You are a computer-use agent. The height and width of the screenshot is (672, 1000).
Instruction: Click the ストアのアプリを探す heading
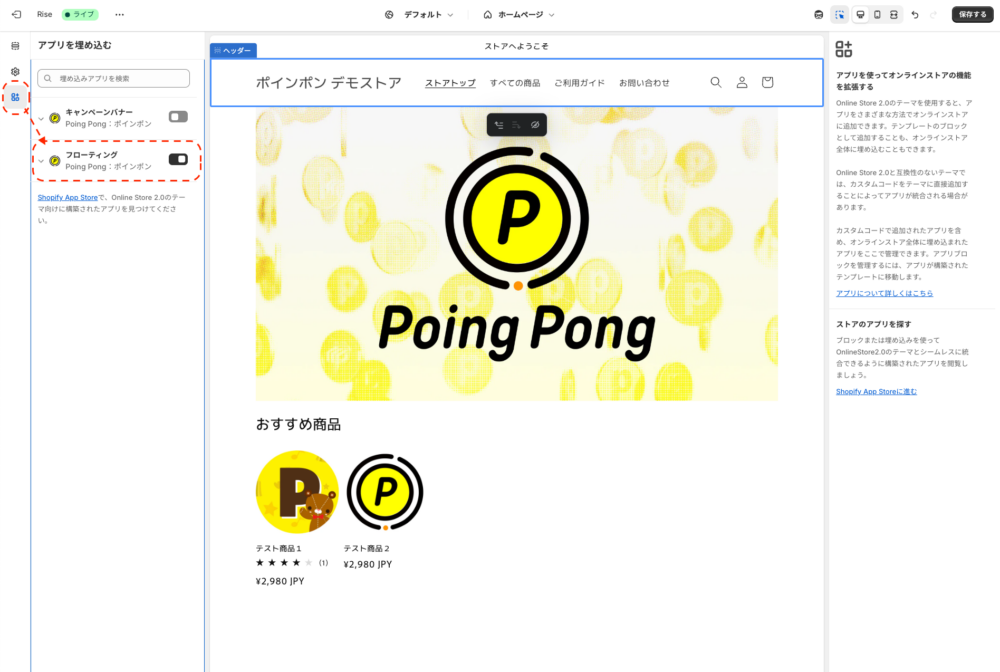tap(874, 324)
